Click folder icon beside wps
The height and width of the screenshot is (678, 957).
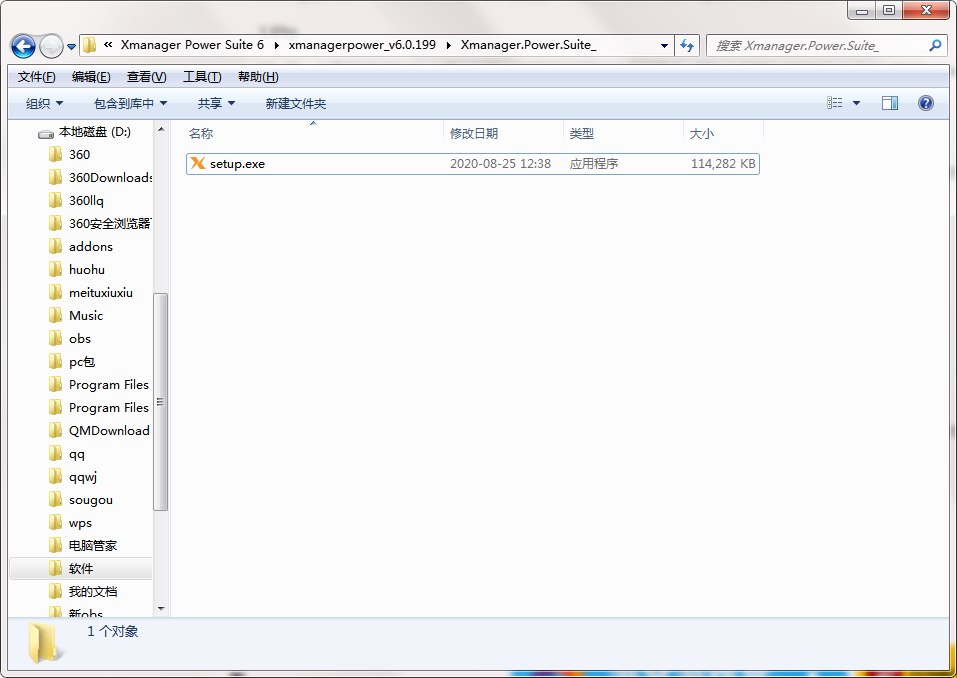coord(55,522)
